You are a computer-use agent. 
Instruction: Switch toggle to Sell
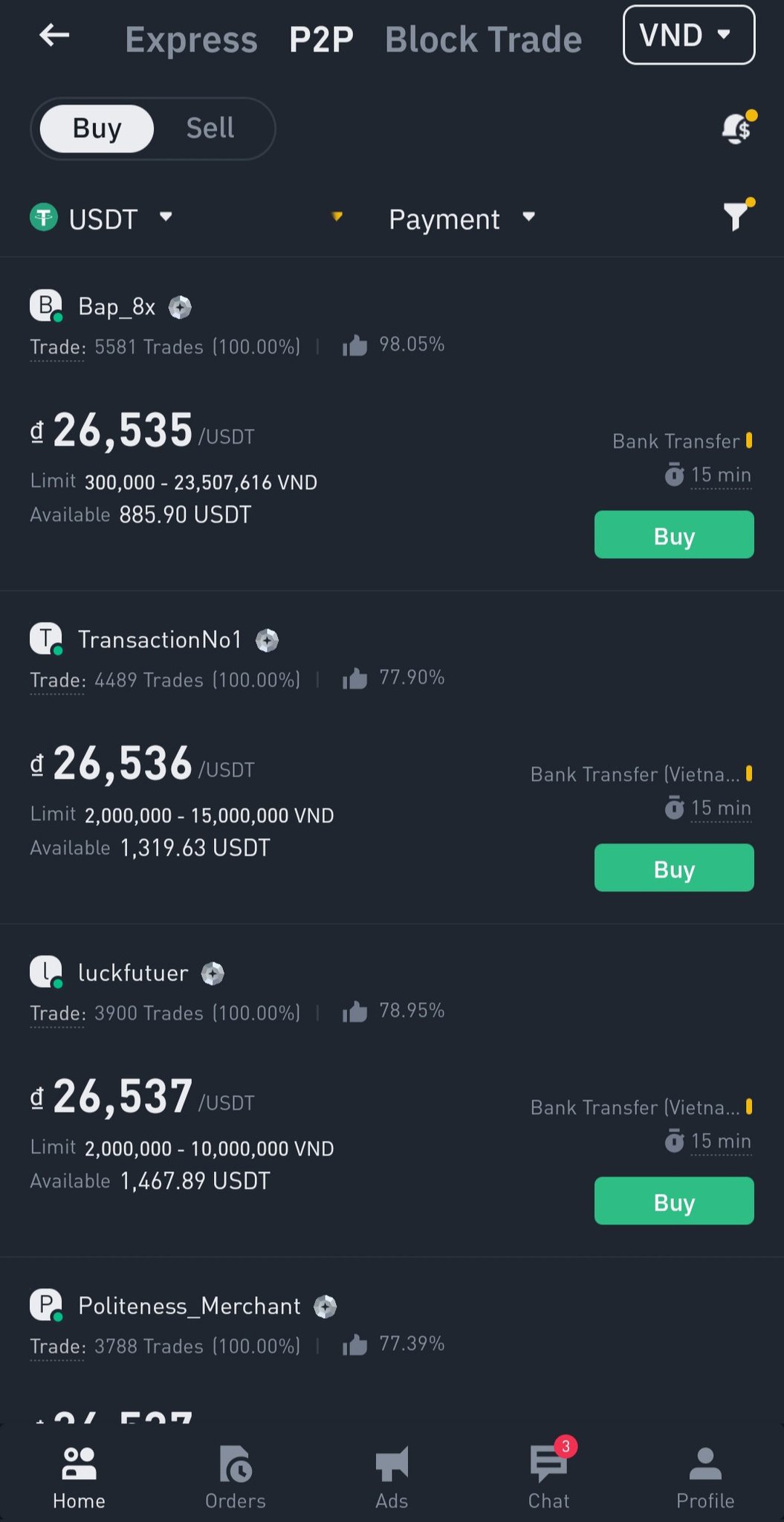coord(210,128)
